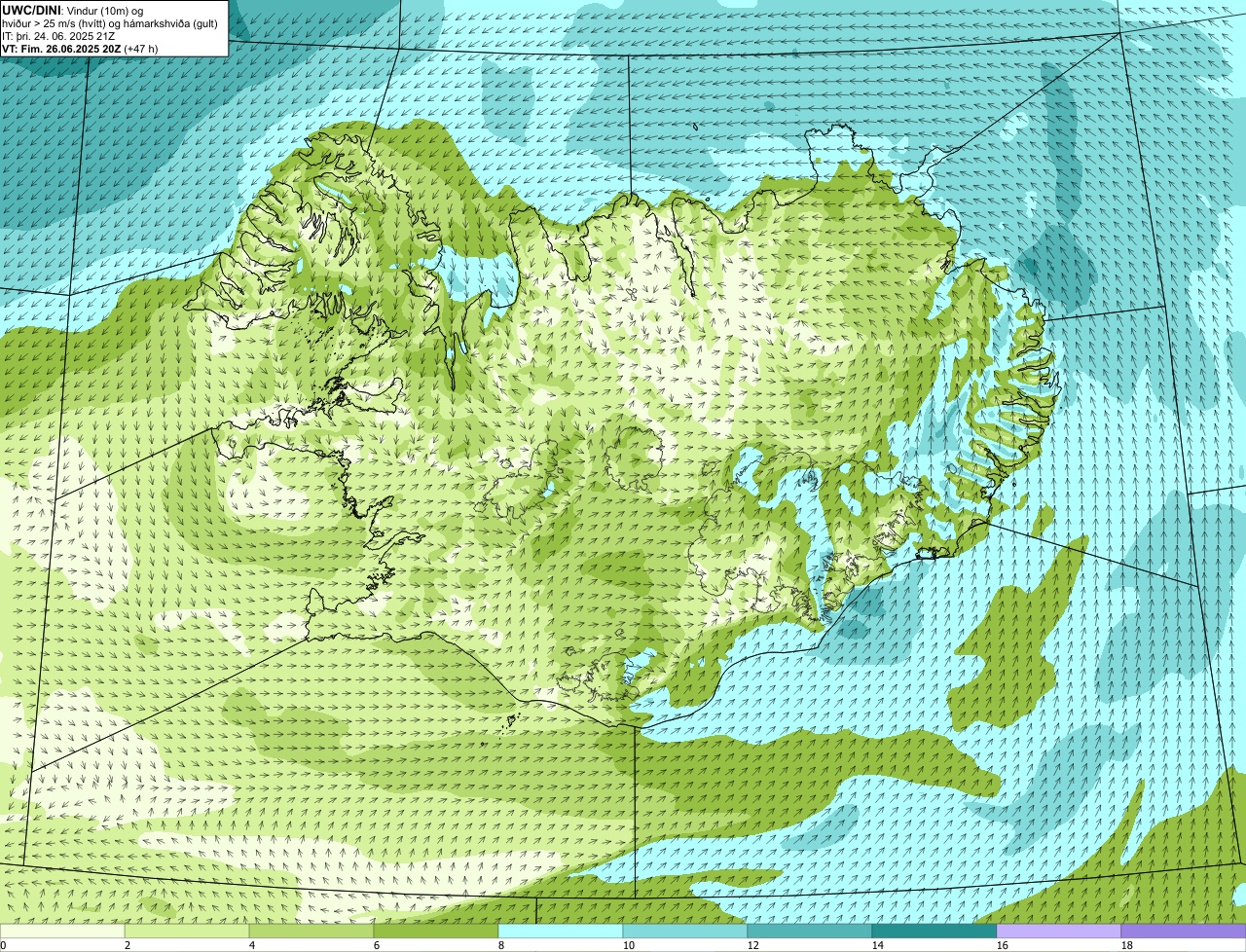Select the 'hviður > 25 m/s' description line

tap(110, 23)
